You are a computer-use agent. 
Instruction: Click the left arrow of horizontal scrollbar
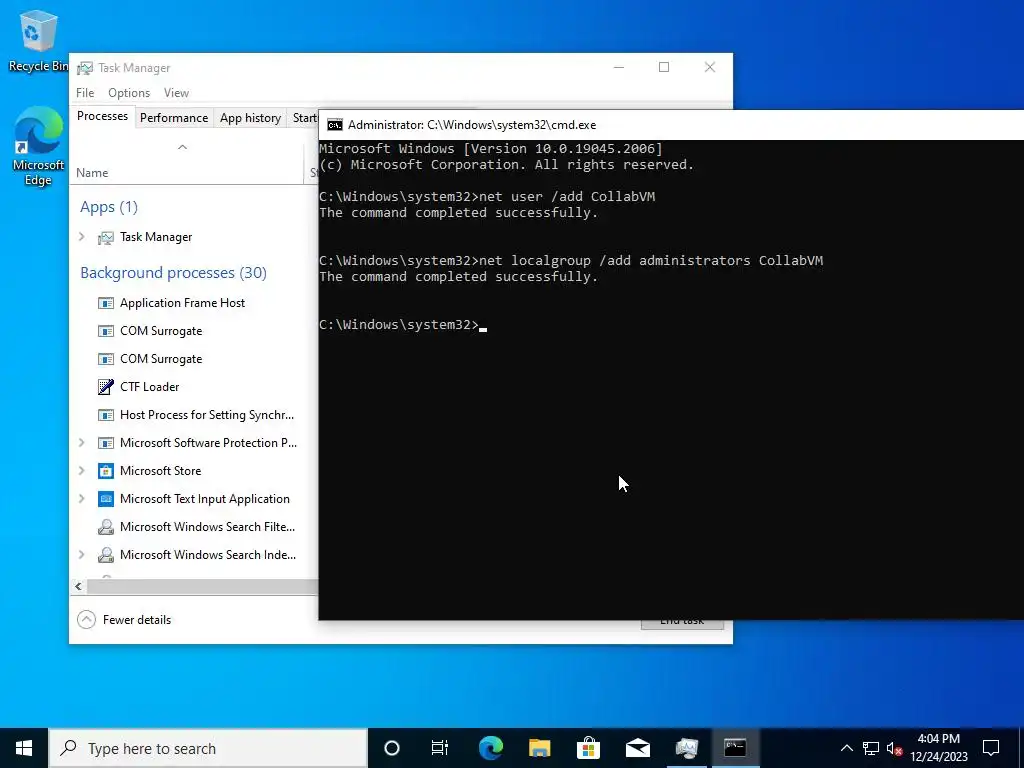78,586
